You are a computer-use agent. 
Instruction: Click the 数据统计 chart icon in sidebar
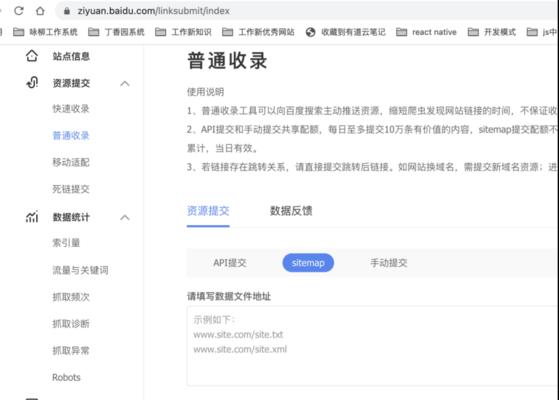click(32, 217)
